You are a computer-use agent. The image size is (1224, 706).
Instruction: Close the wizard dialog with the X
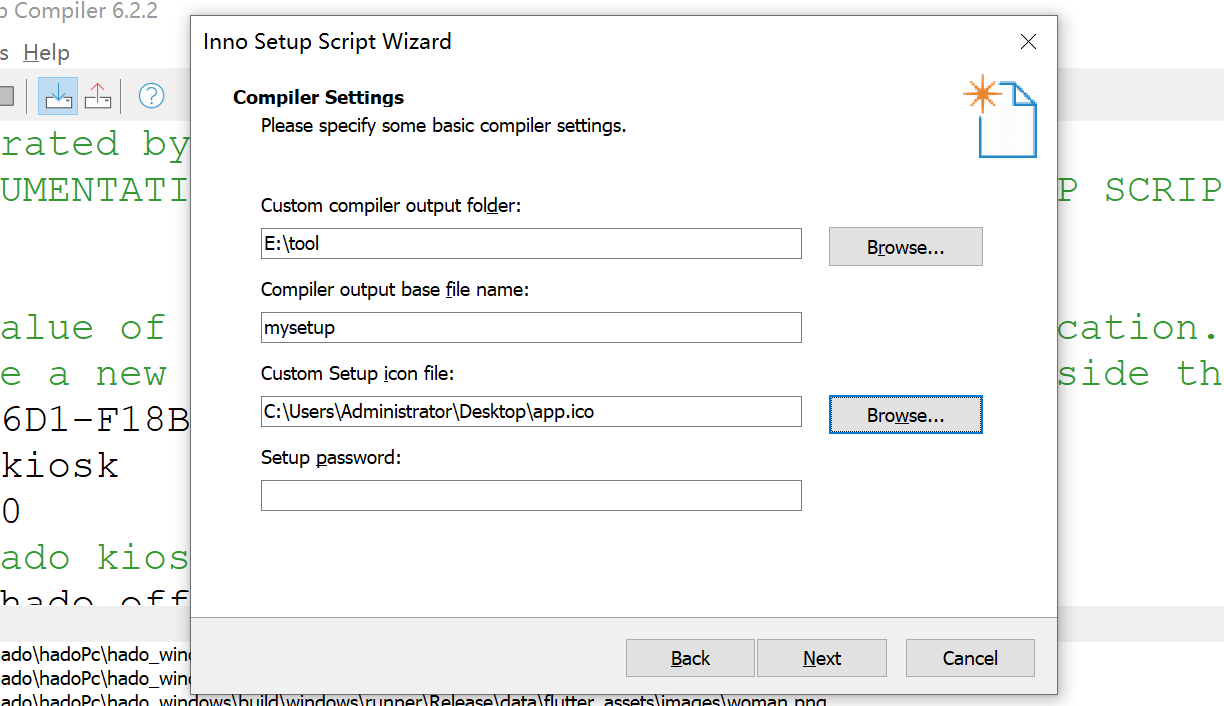pyautogui.click(x=1028, y=41)
